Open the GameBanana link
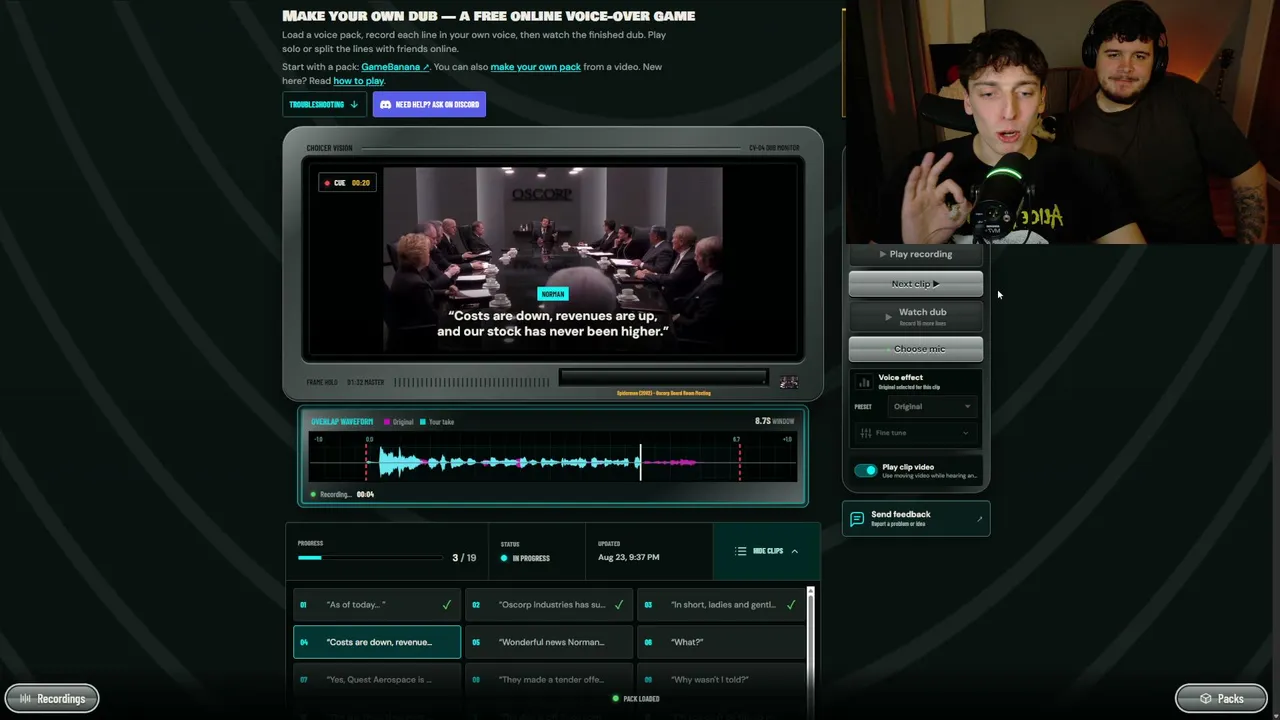 coord(395,67)
